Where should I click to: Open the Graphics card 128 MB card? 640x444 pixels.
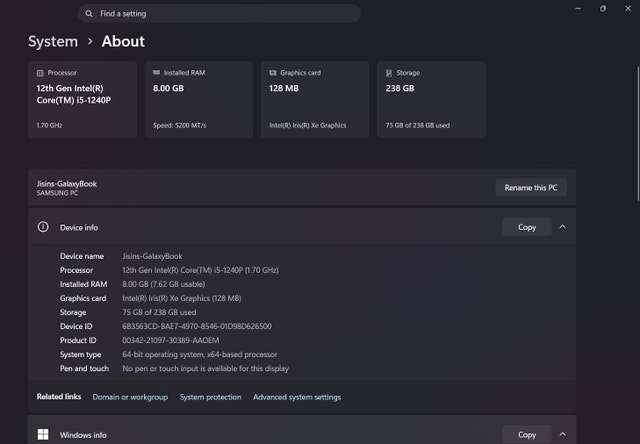[x=315, y=100]
